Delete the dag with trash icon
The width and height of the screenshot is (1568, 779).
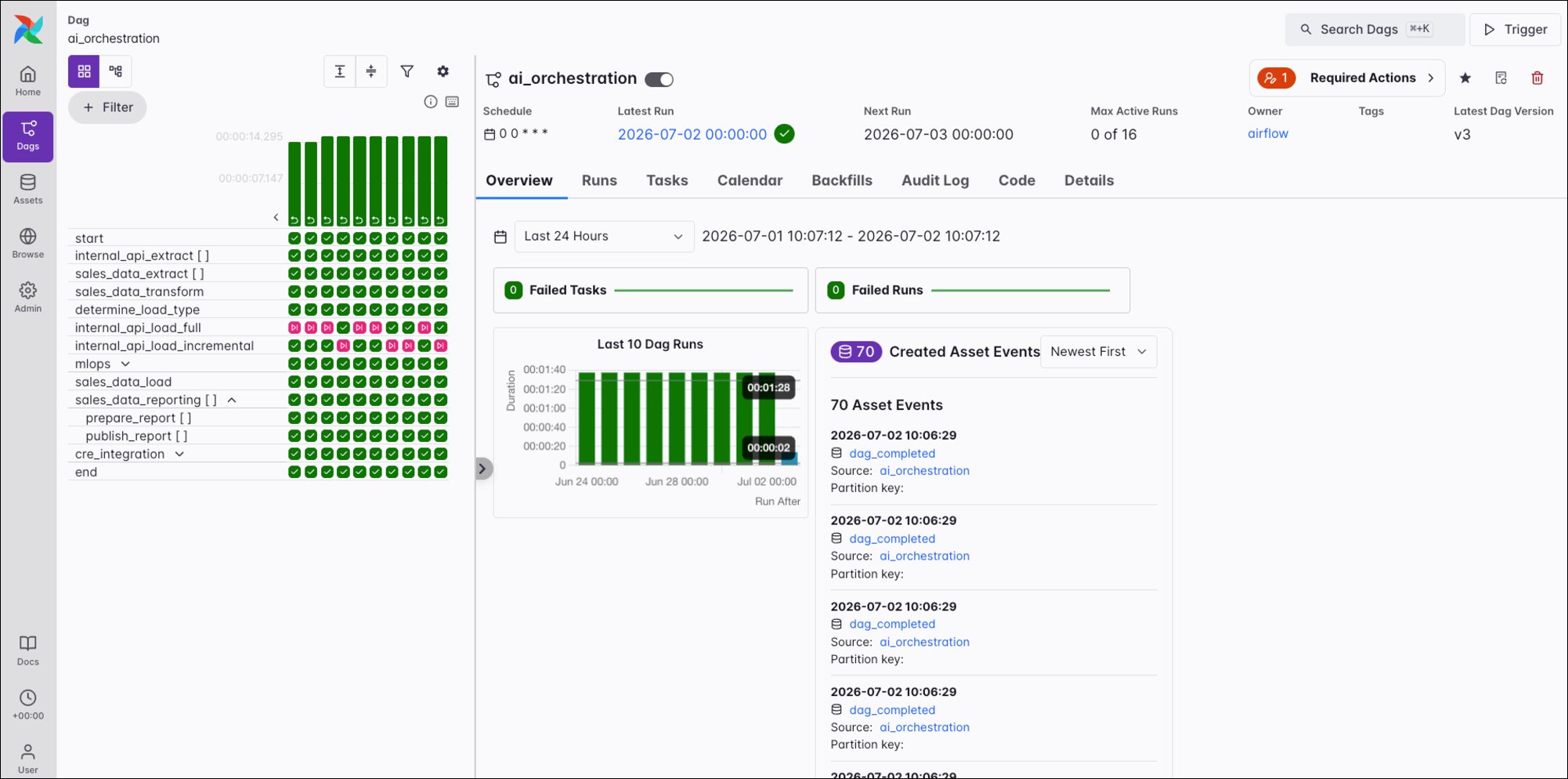pyautogui.click(x=1537, y=78)
